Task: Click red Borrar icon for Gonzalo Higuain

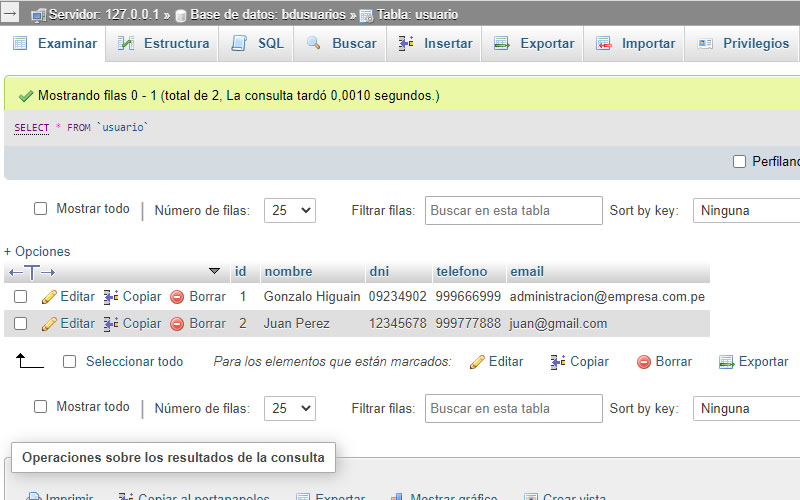Action: (x=177, y=297)
